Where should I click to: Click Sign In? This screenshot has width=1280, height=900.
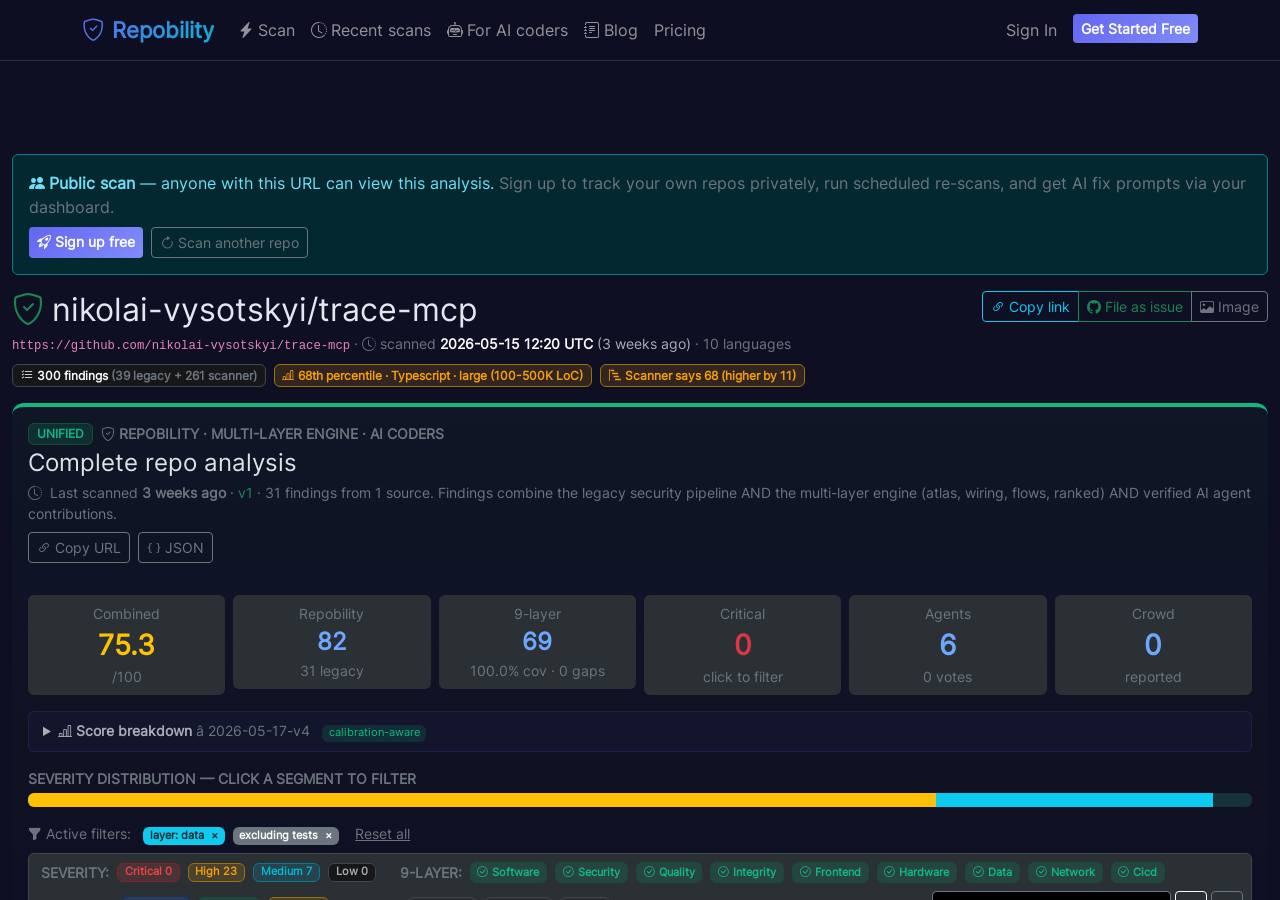(x=1031, y=30)
